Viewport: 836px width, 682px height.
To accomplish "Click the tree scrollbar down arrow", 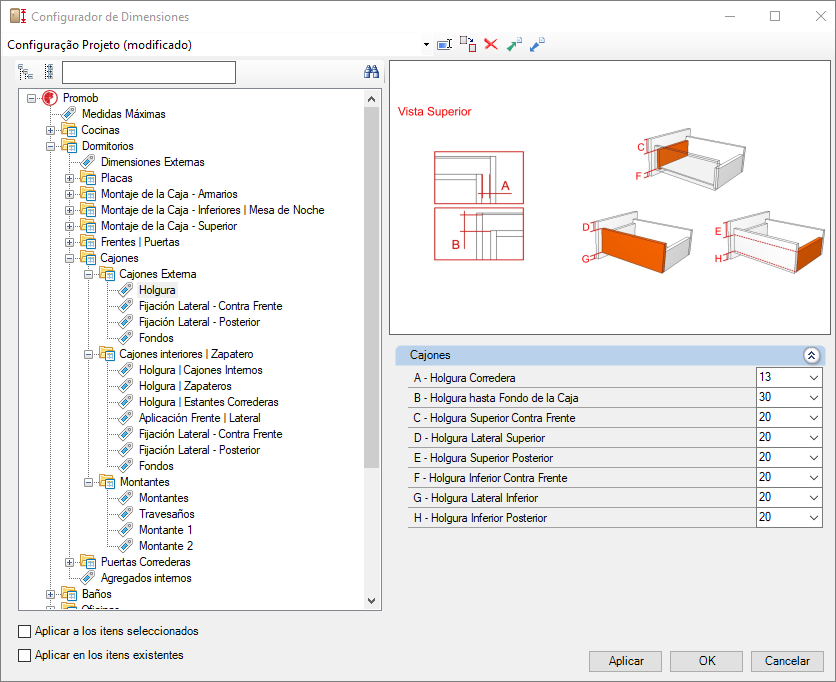I will tap(372, 601).
